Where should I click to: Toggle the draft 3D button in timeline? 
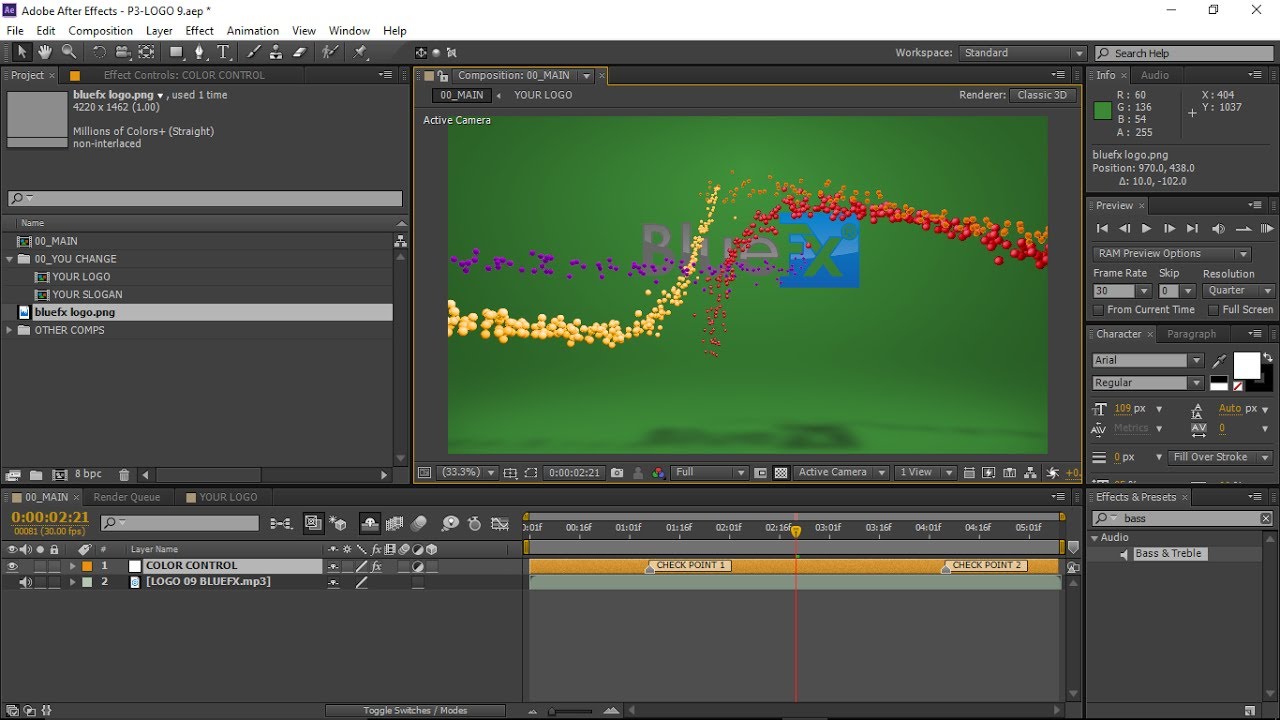pos(338,523)
